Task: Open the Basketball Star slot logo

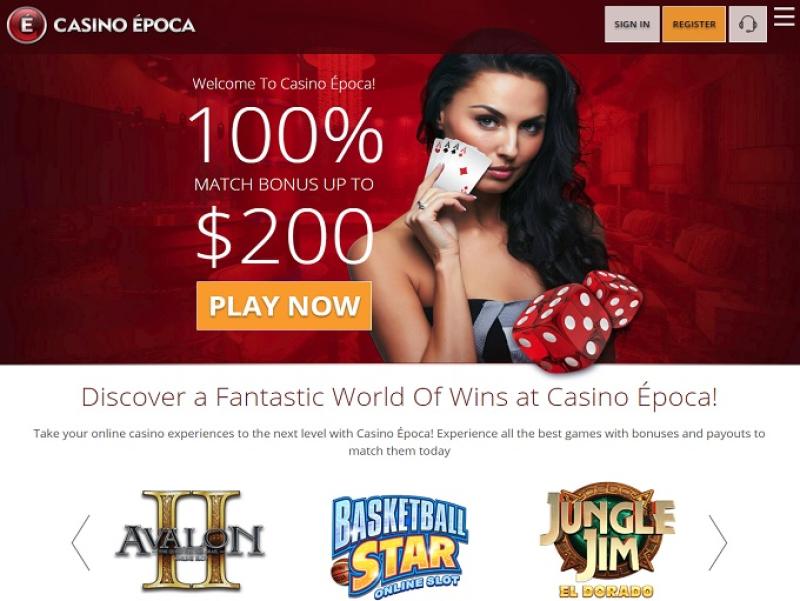Action: tap(399, 546)
